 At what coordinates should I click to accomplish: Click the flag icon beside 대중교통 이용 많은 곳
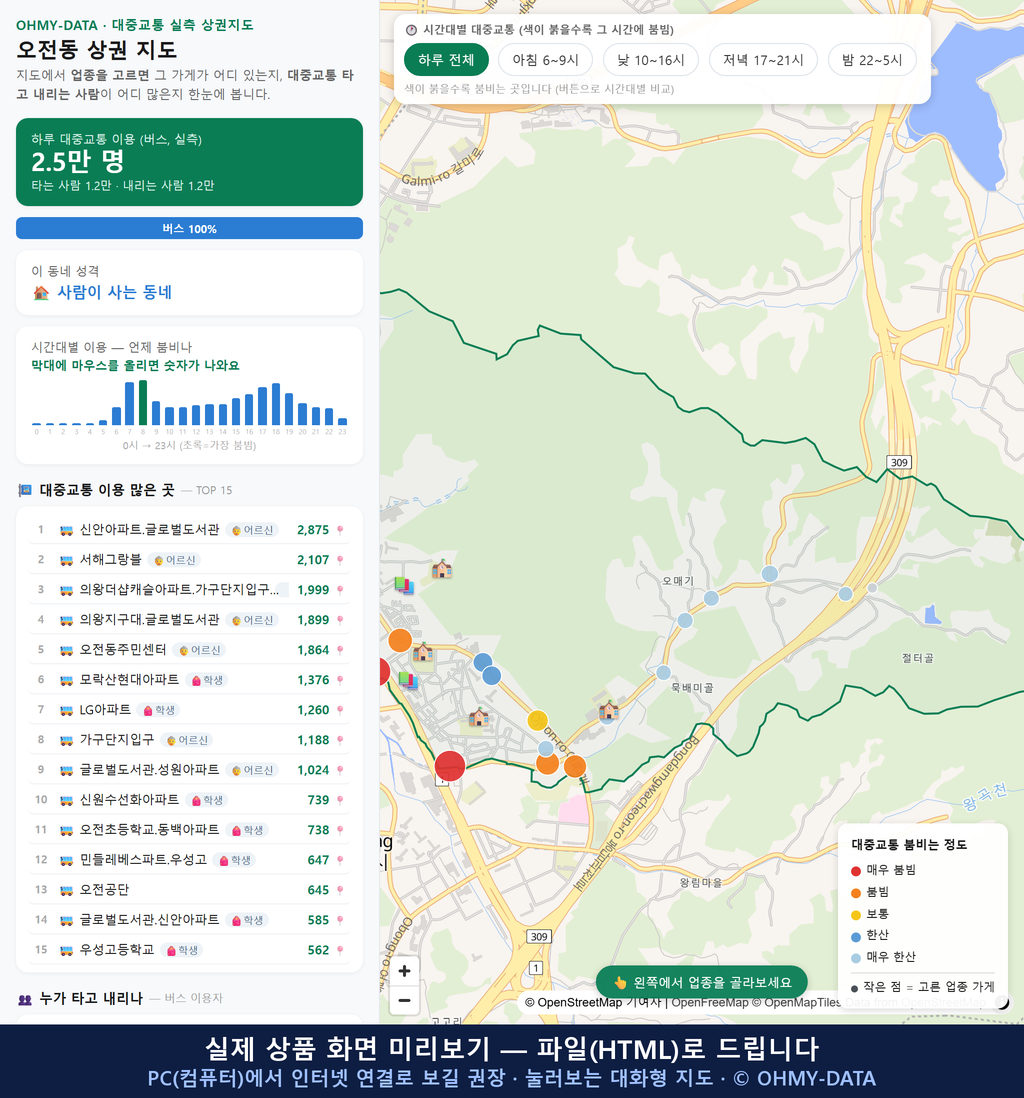25,490
